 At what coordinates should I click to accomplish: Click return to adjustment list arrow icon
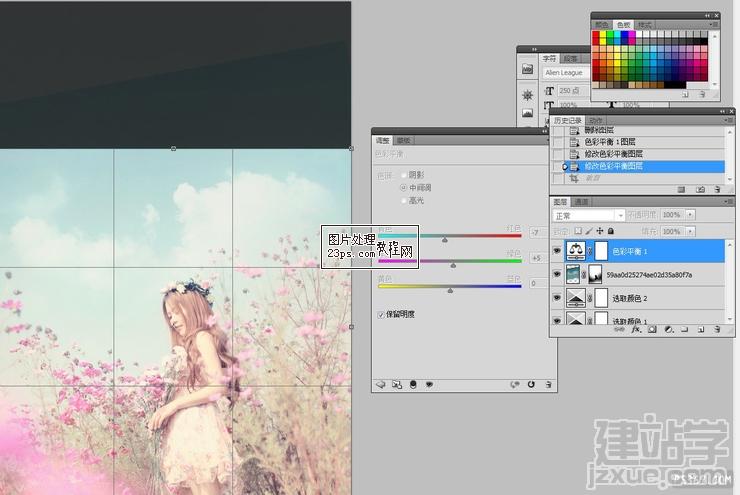click(x=380, y=385)
